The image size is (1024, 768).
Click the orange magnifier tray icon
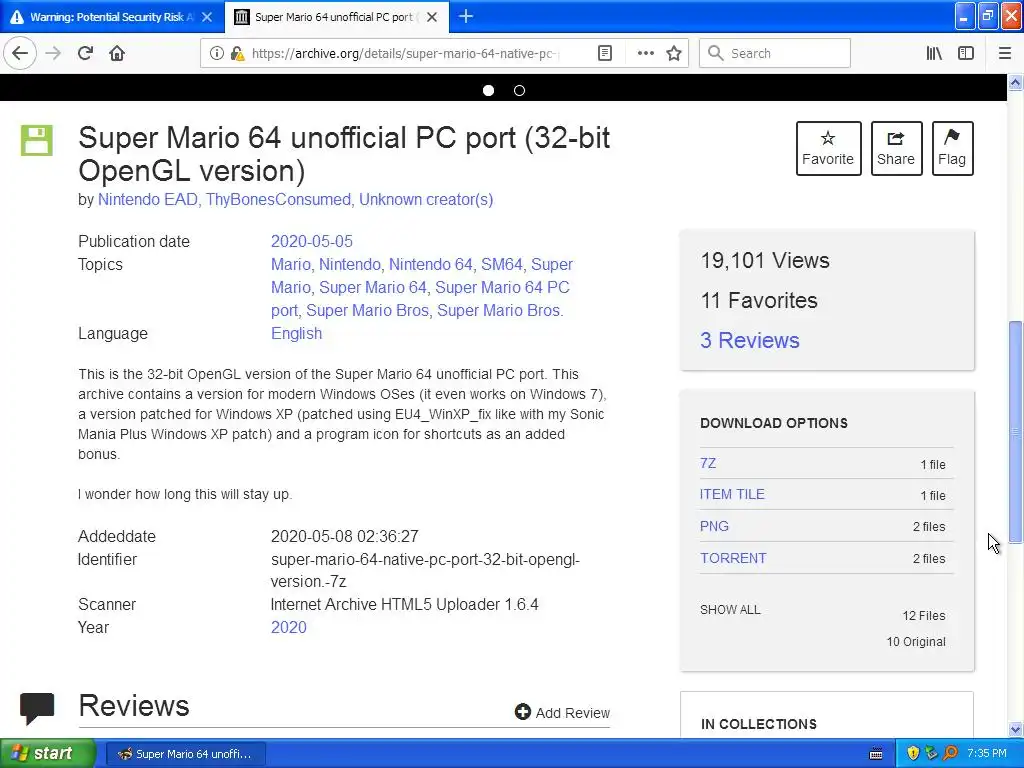(x=950, y=754)
